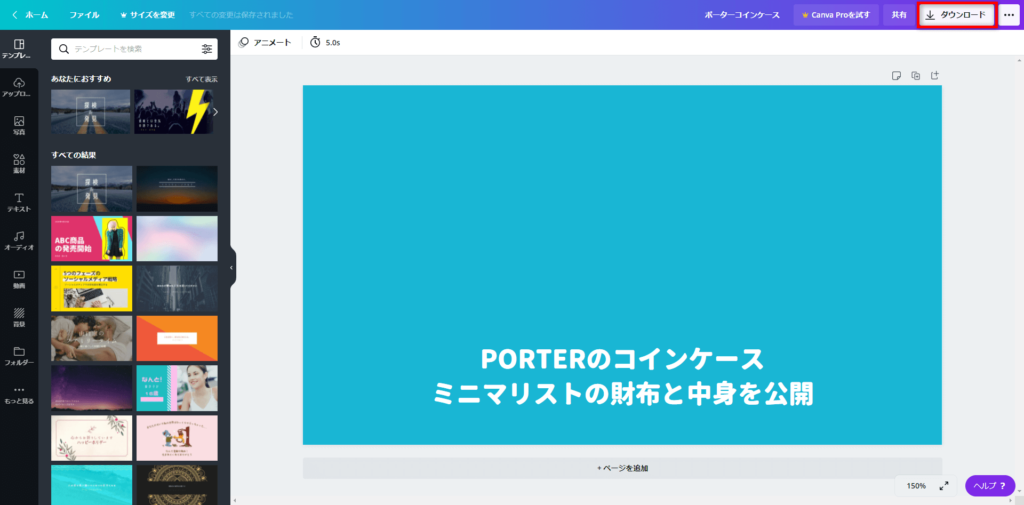The image size is (1024, 505).
Task: Expand recommended templates with right chevron
Action: click(x=216, y=112)
